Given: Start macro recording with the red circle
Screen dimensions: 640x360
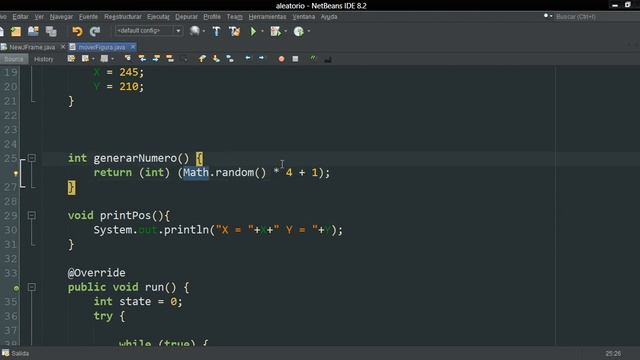Looking at the screenshot, I should pyautogui.click(x=281, y=59).
